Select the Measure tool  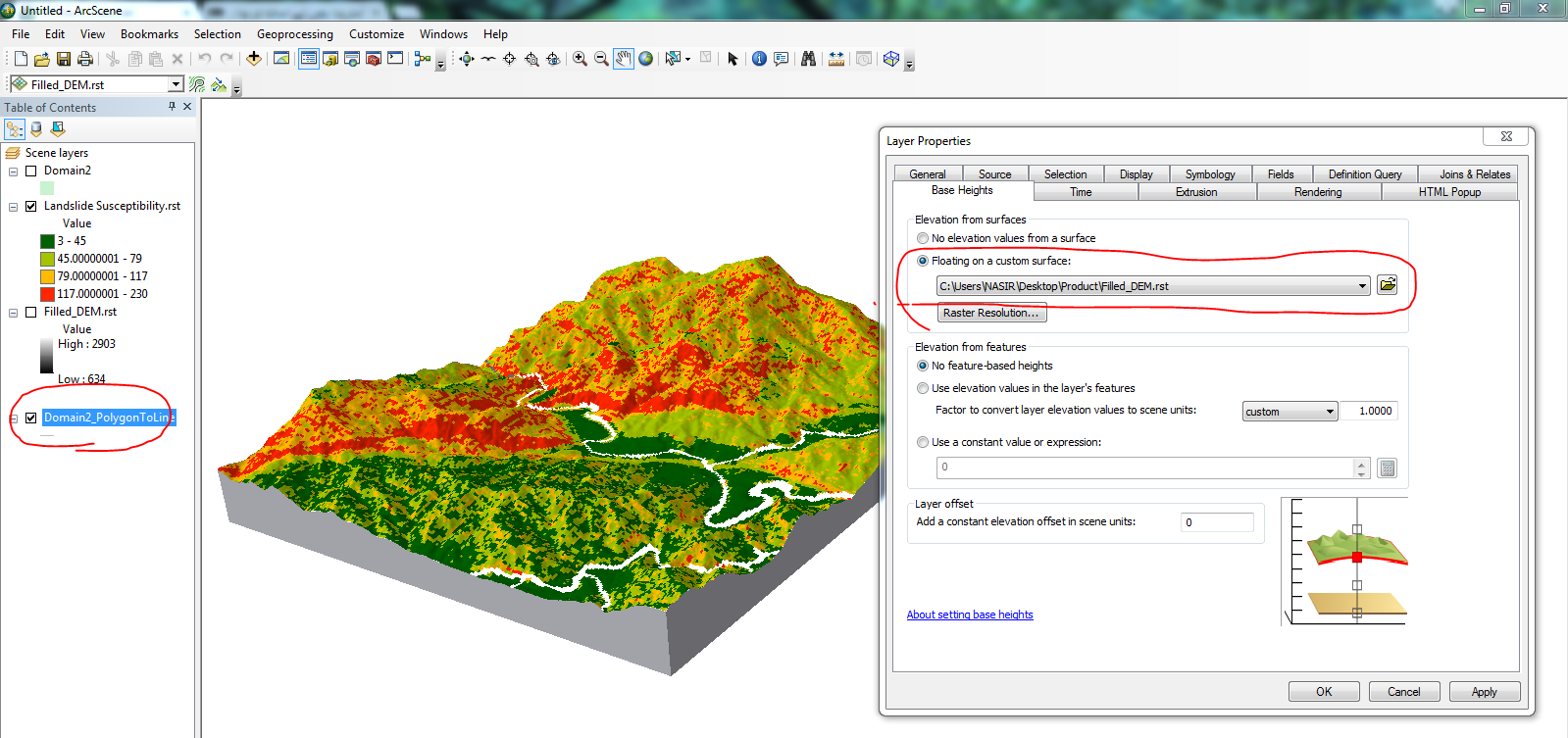tap(835, 59)
